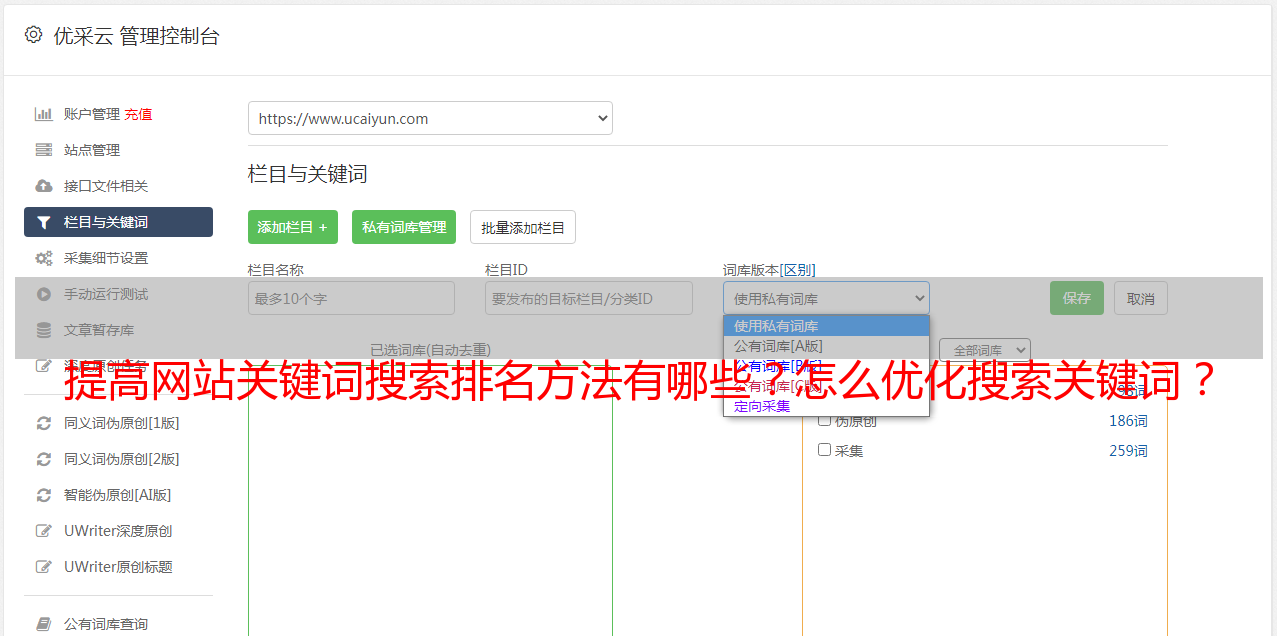Check the 伪原创 checkbox
The height and width of the screenshot is (636, 1277).
click(x=825, y=420)
